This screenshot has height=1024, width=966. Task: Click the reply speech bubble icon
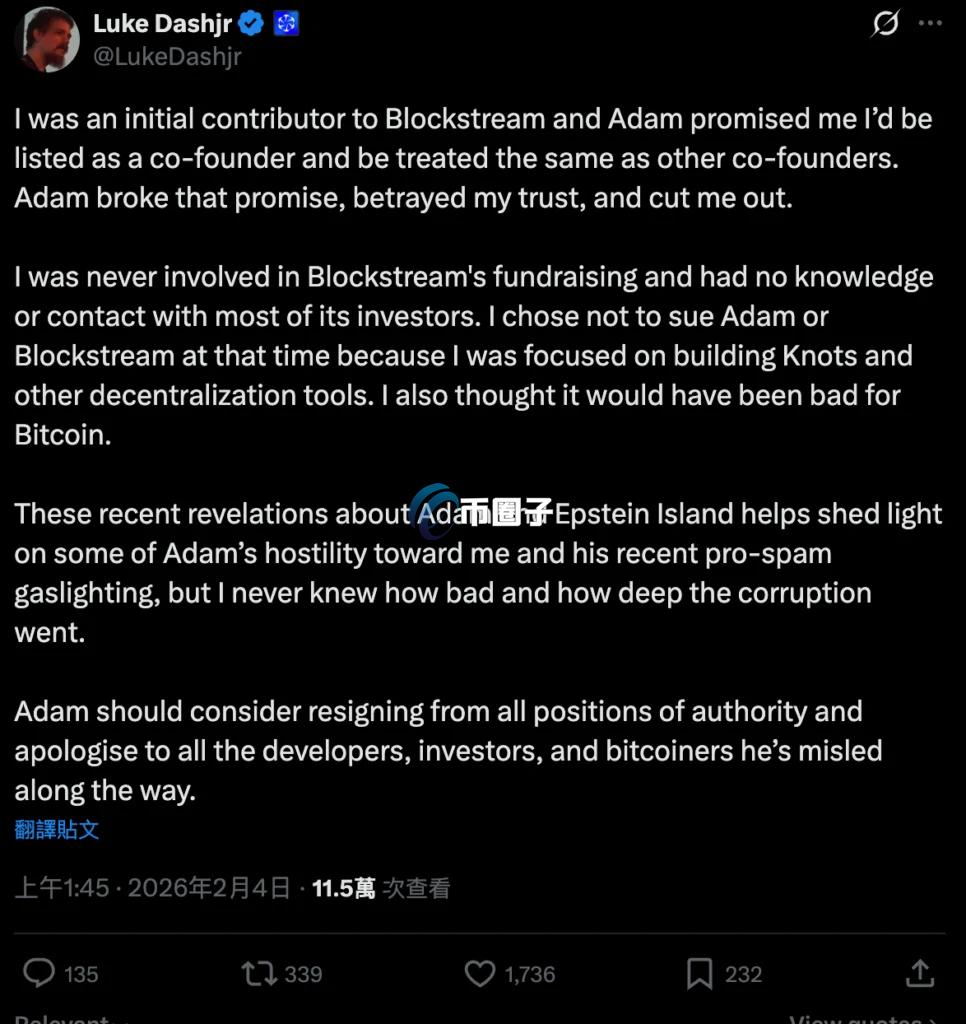coord(39,973)
